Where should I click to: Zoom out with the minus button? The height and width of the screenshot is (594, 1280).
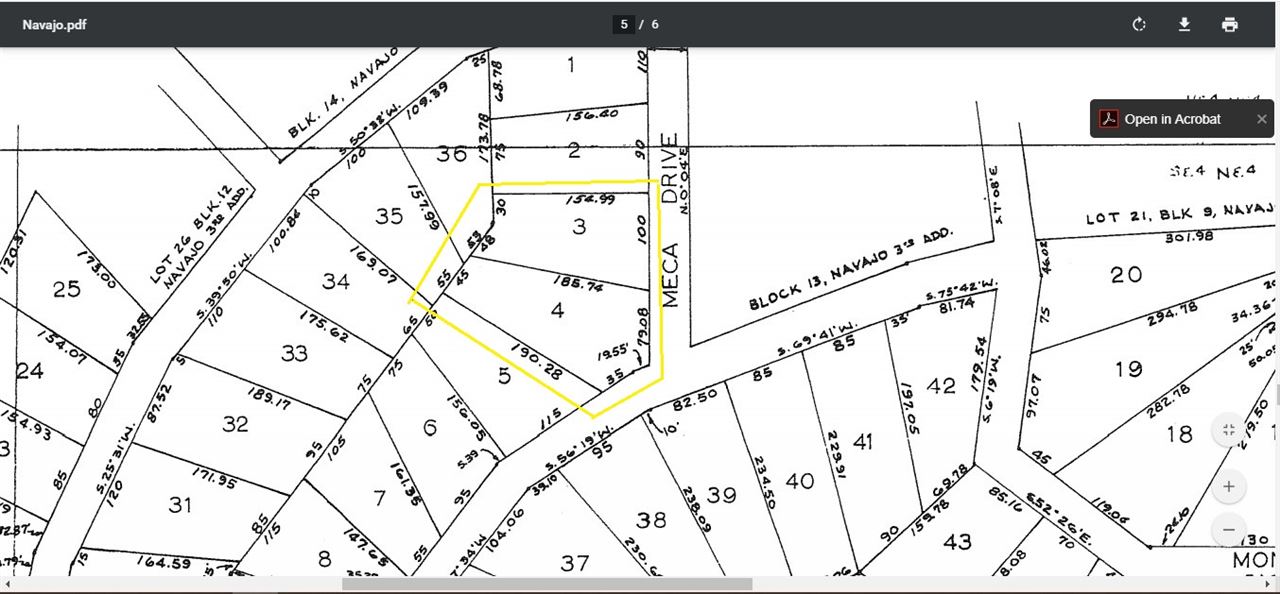[1228, 529]
